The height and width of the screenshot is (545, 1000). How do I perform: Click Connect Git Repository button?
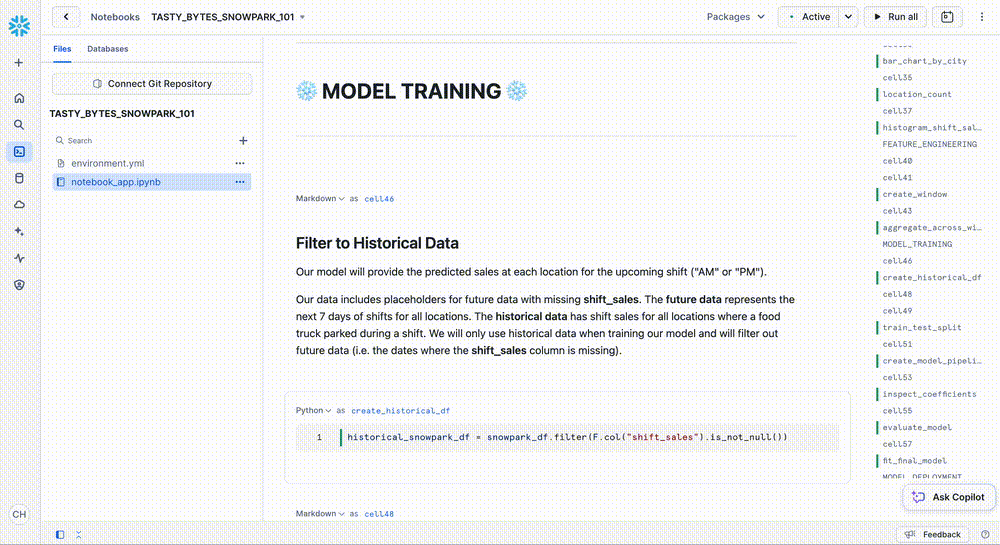point(152,84)
